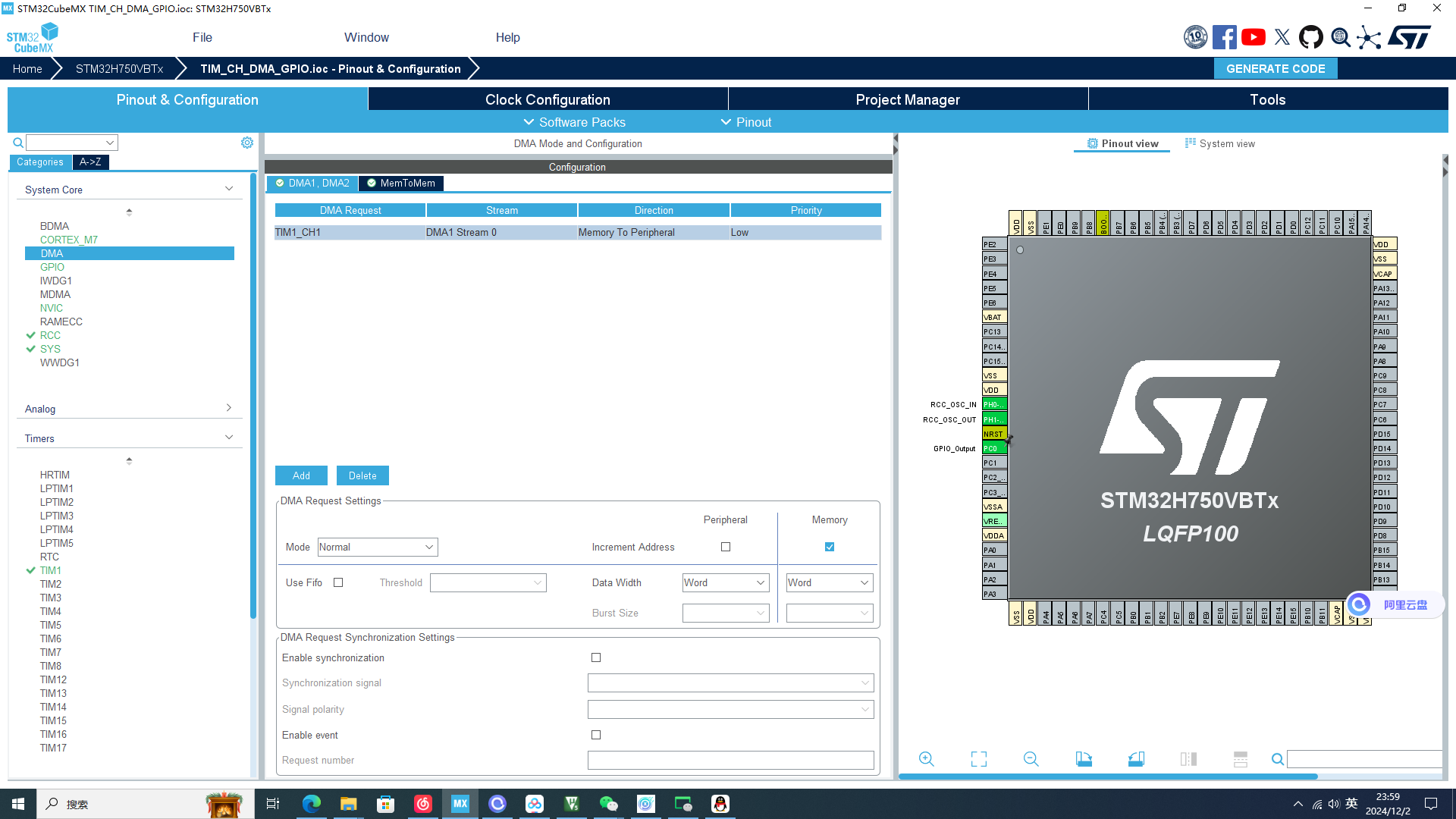Click GENERATE CODE button
1456x819 pixels.
click(1276, 68)
